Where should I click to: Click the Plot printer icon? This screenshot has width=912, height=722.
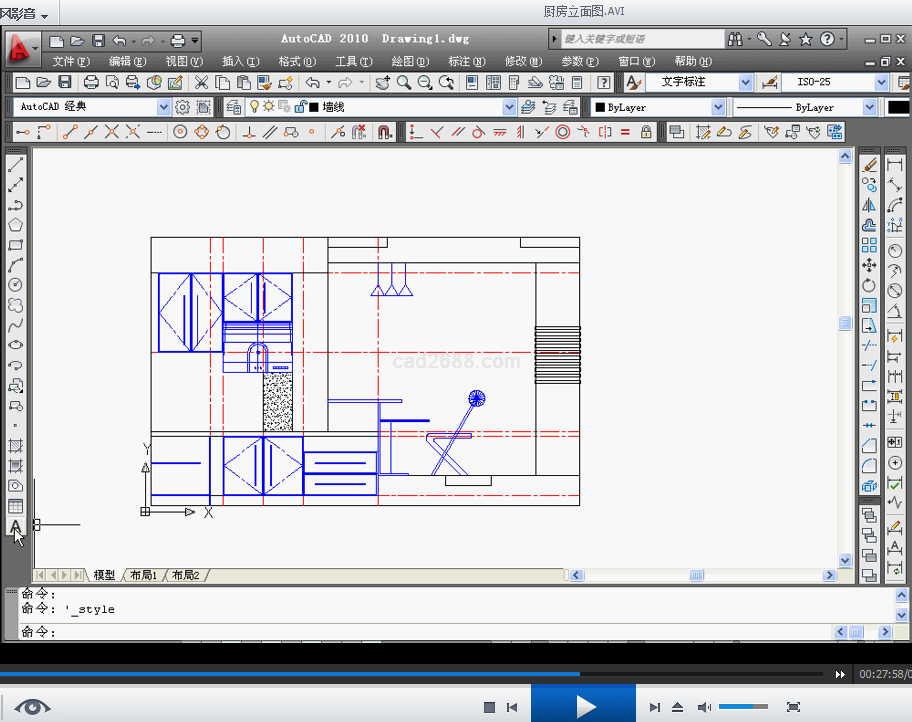tap(91, 83)
